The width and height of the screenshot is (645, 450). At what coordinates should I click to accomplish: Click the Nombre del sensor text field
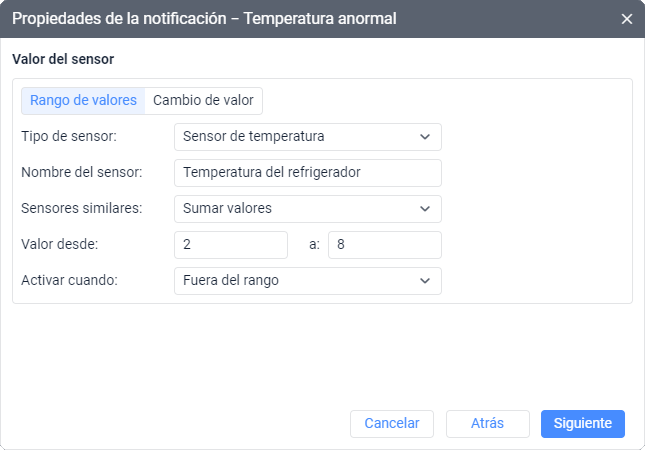pyautogui.click(x=307, y=172)
